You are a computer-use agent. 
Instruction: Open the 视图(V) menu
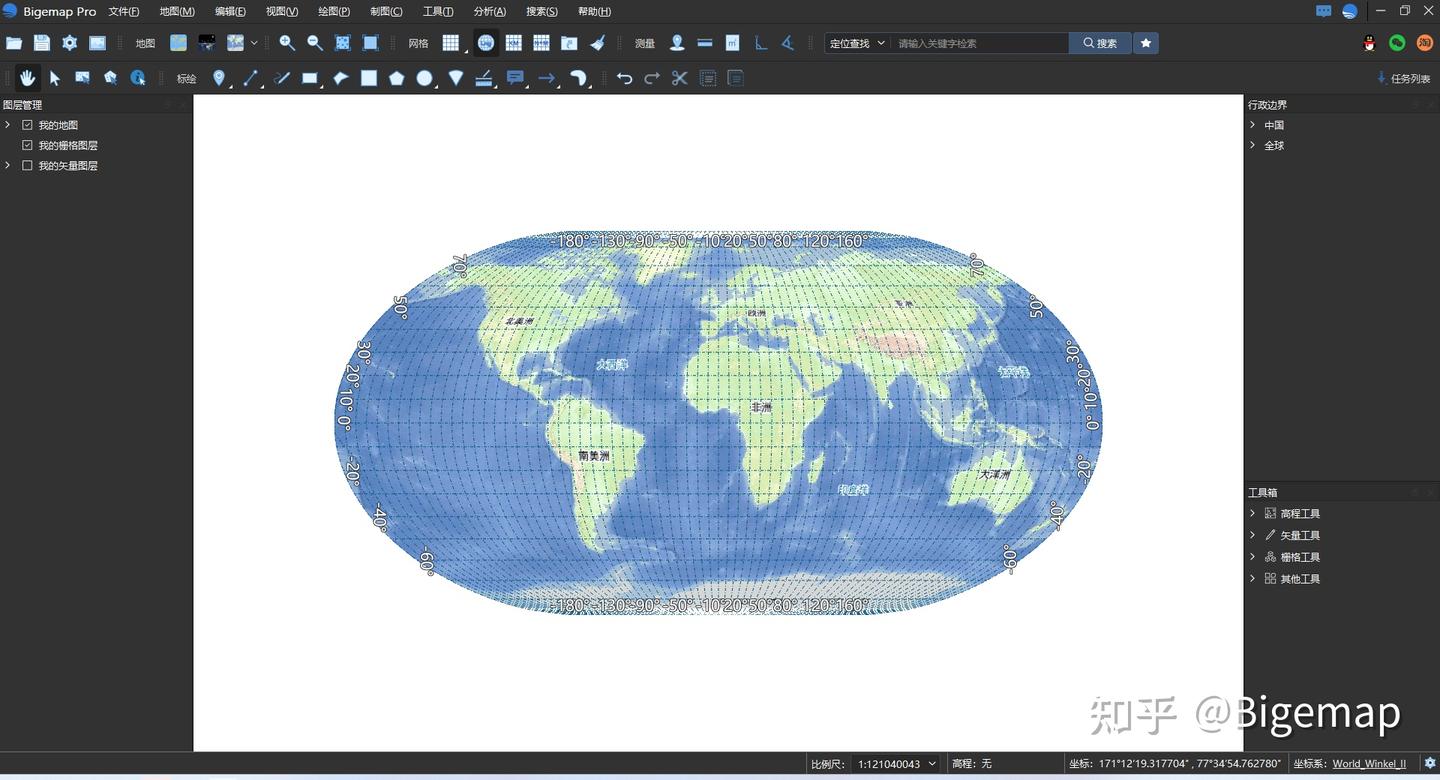[282, 11]
